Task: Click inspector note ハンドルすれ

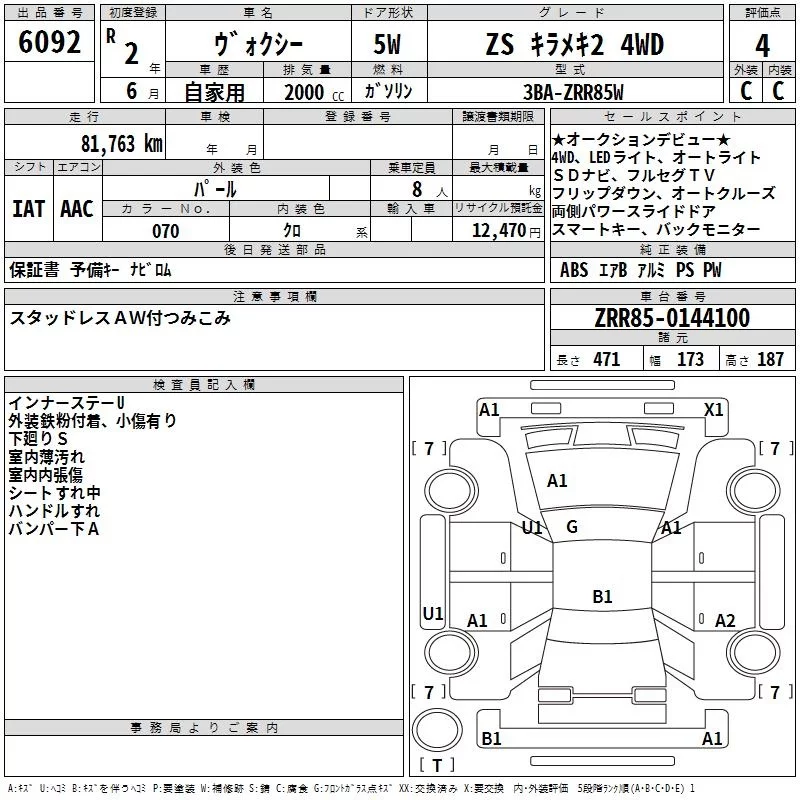Action: click(x=55, y=511)
